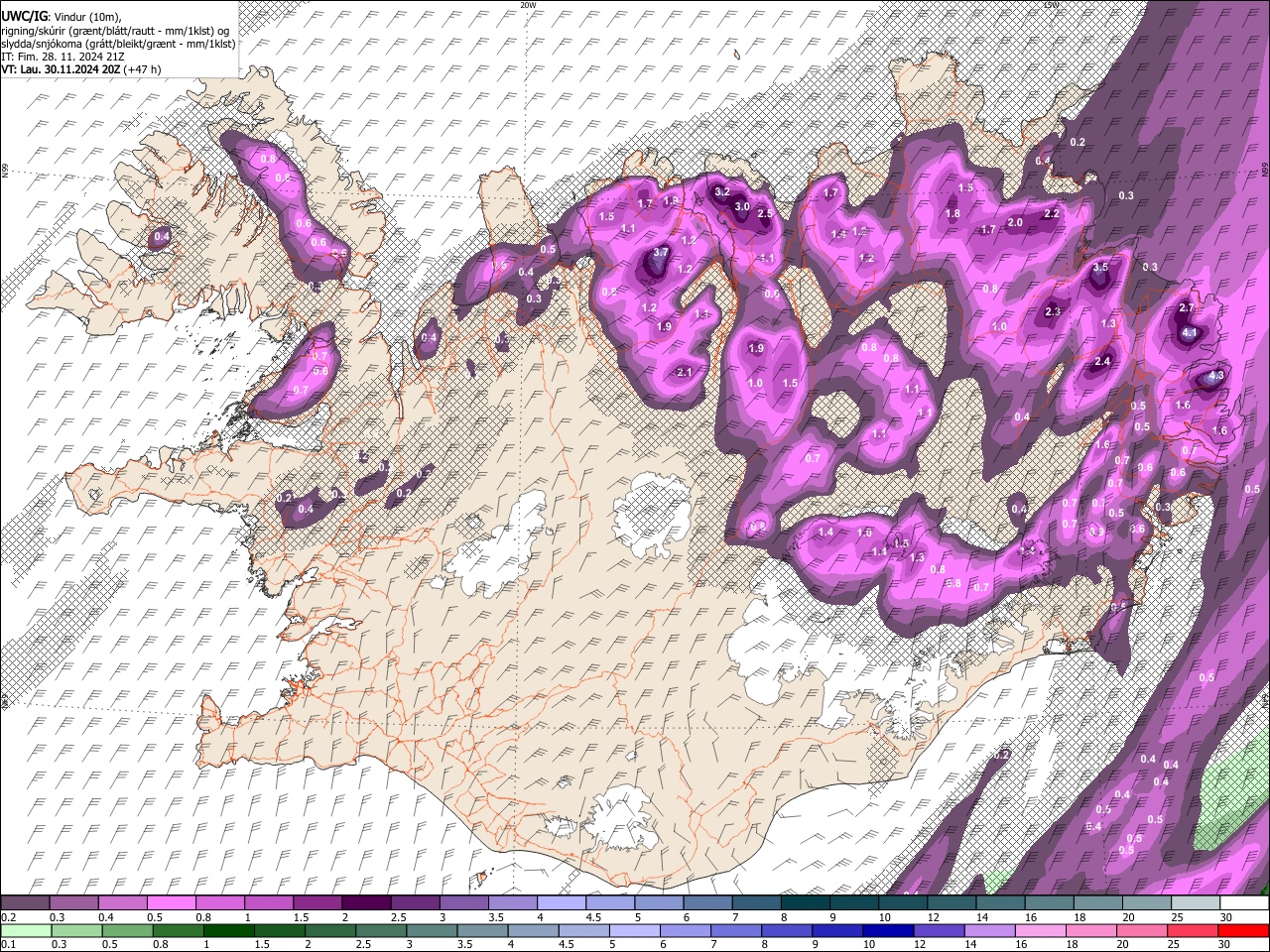This screenshot has width=1270, height=952.
Task: Click the 2.7 value on the map
Action: [x=1186, y=308]
